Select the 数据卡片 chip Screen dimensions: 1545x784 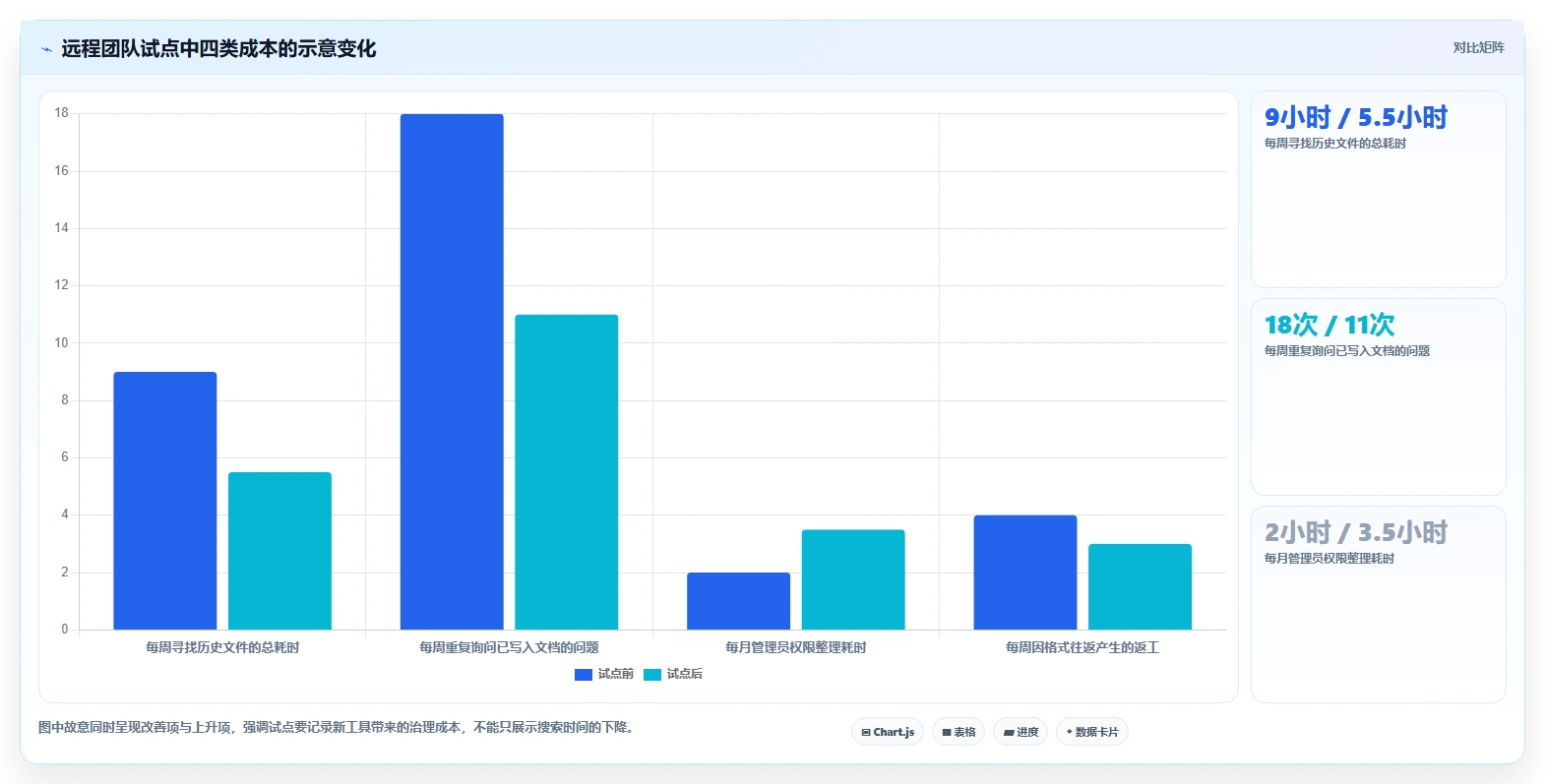coord(1092,732)
